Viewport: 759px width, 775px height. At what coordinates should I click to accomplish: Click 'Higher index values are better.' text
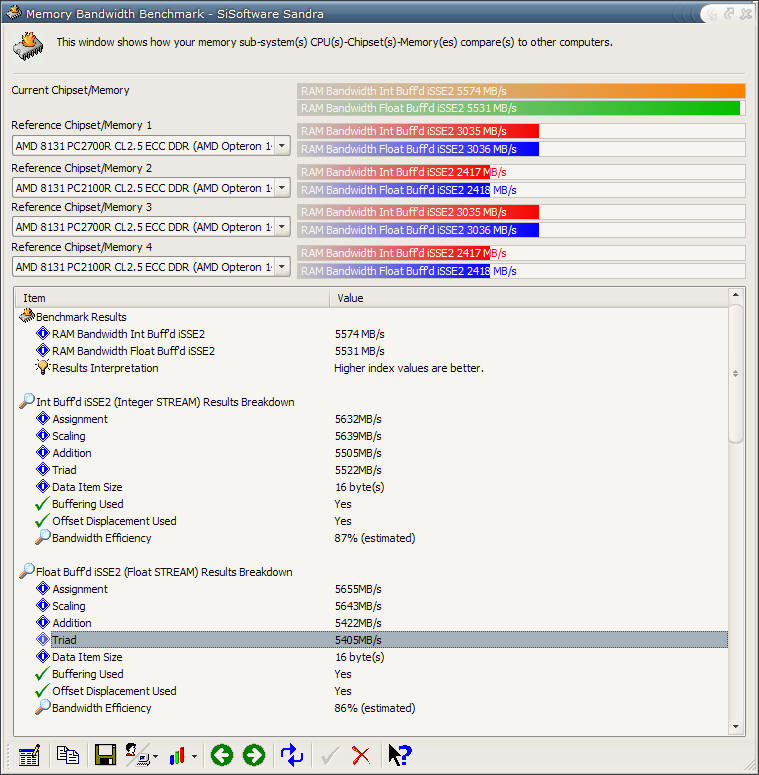(409, 368)
